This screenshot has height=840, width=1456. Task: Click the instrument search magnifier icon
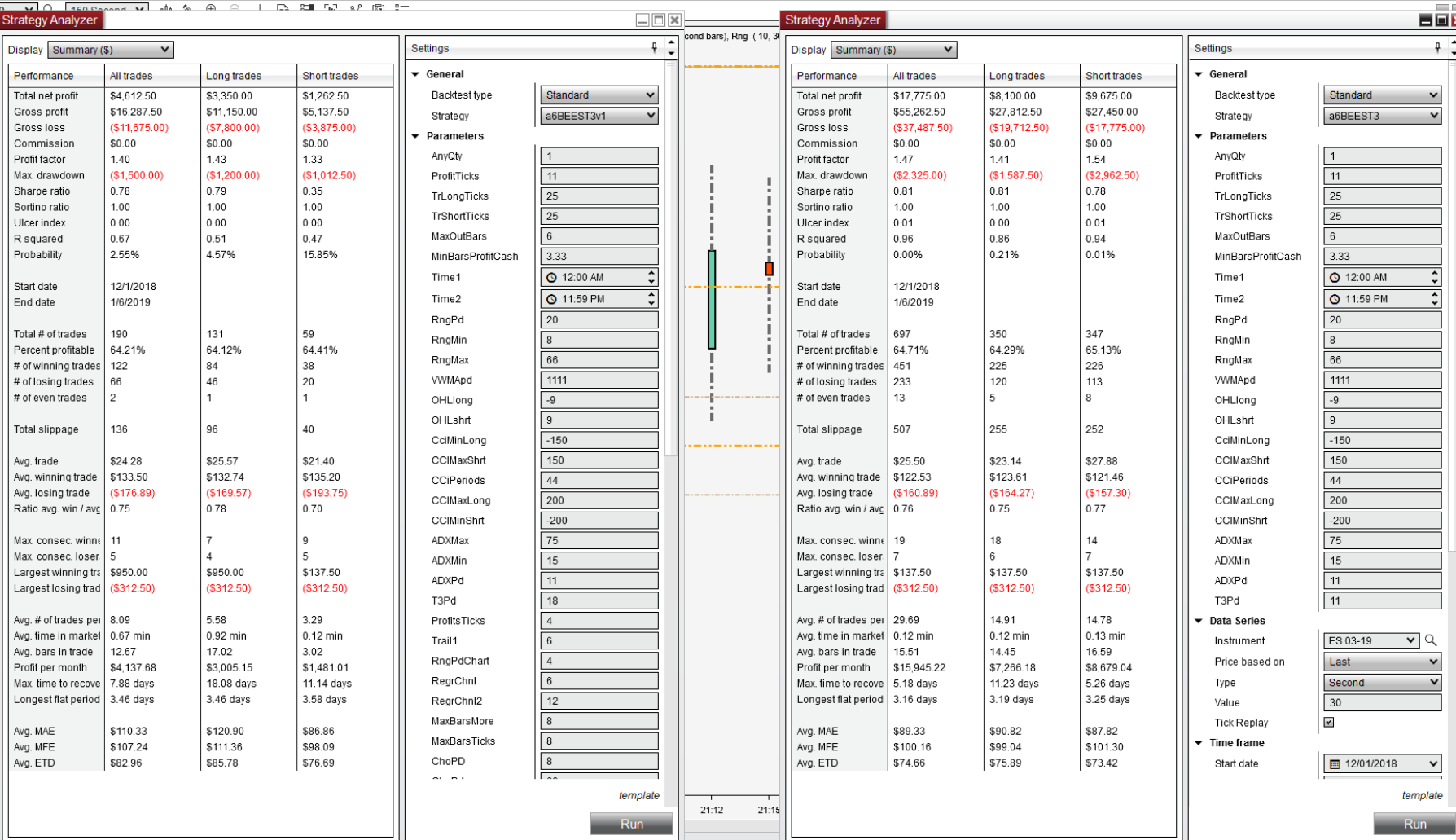pyautogui.click(x=1431, y=640)
